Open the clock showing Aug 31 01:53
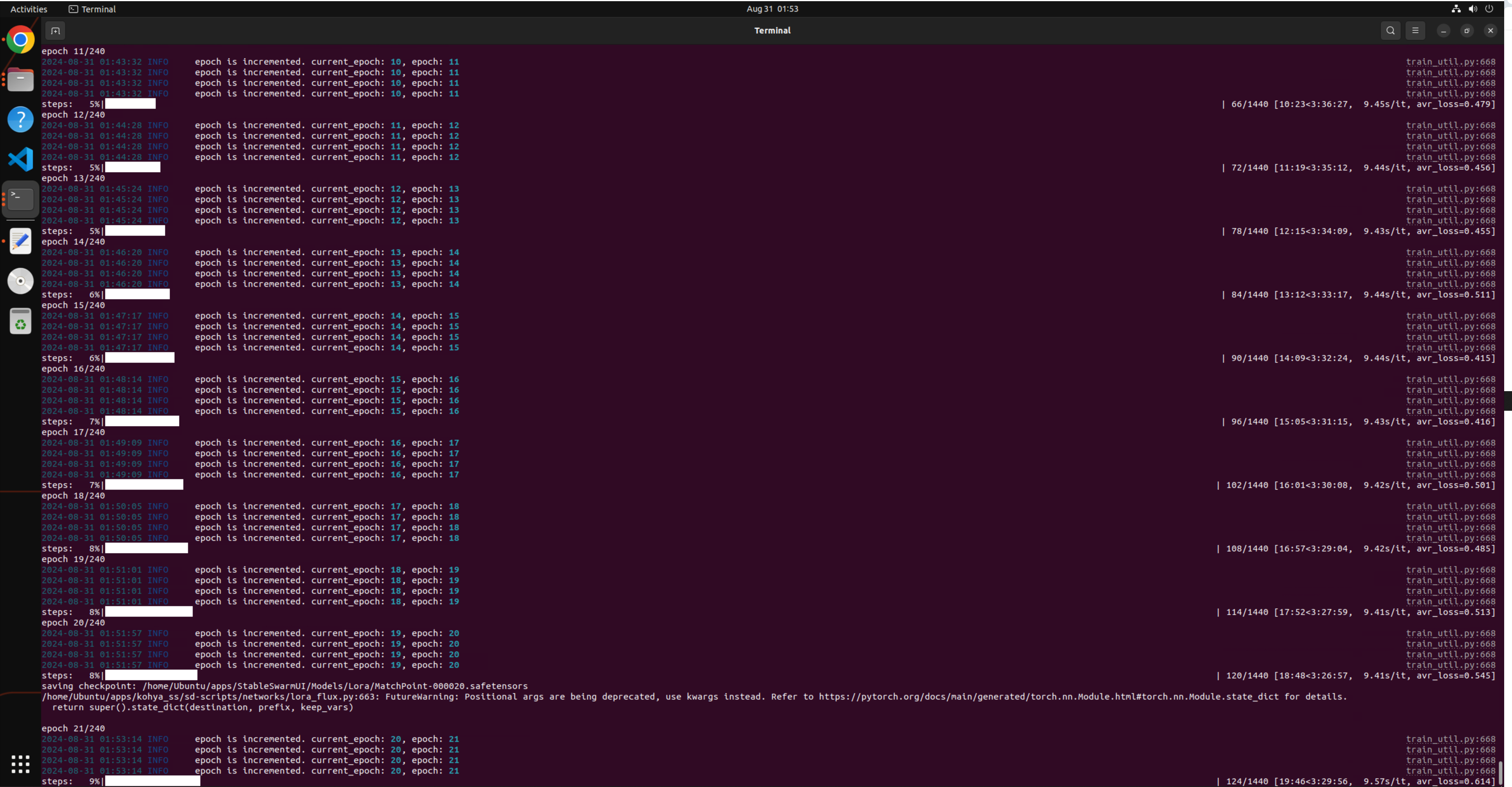 [x=772, y=9]
